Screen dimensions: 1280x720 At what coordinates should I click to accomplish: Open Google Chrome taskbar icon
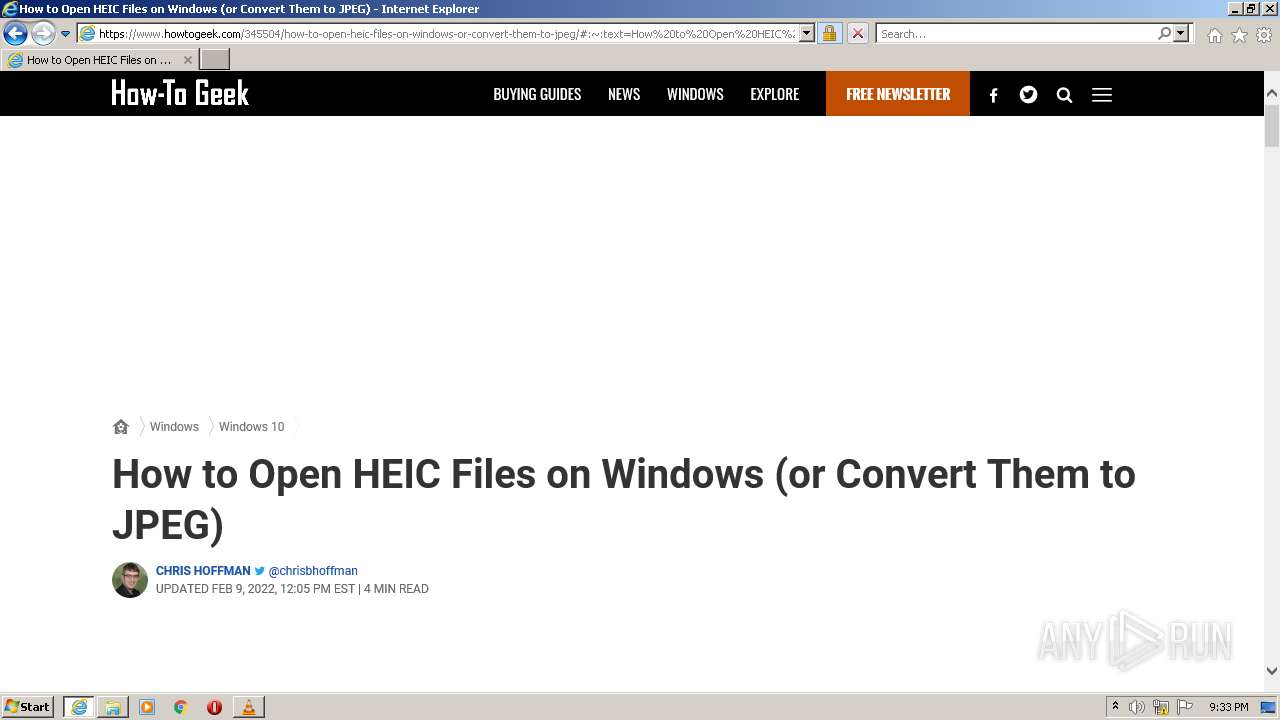click(181, 707)
